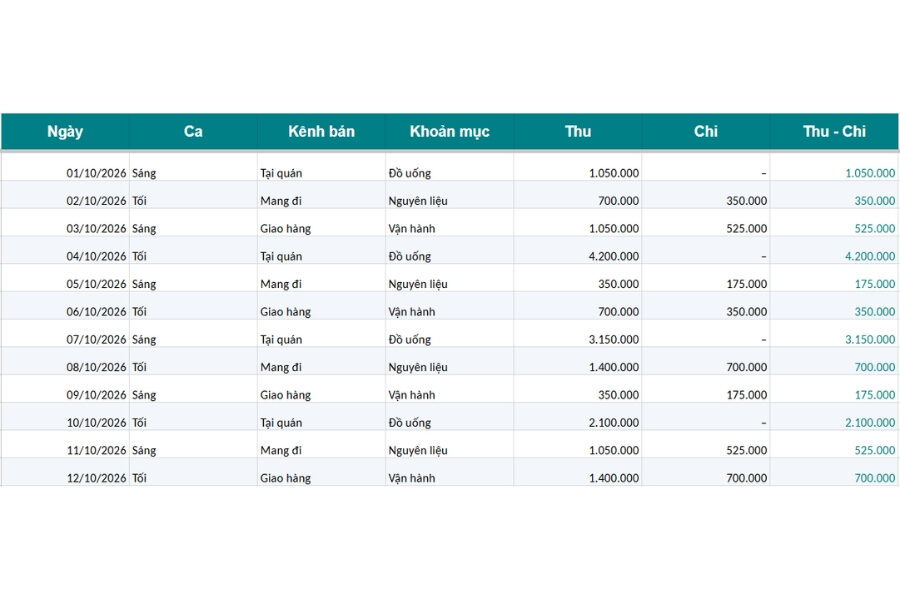The height and width of the screenshot is (600, 900).
Task: Click the Ngày column header
Action: click(65, 131)
